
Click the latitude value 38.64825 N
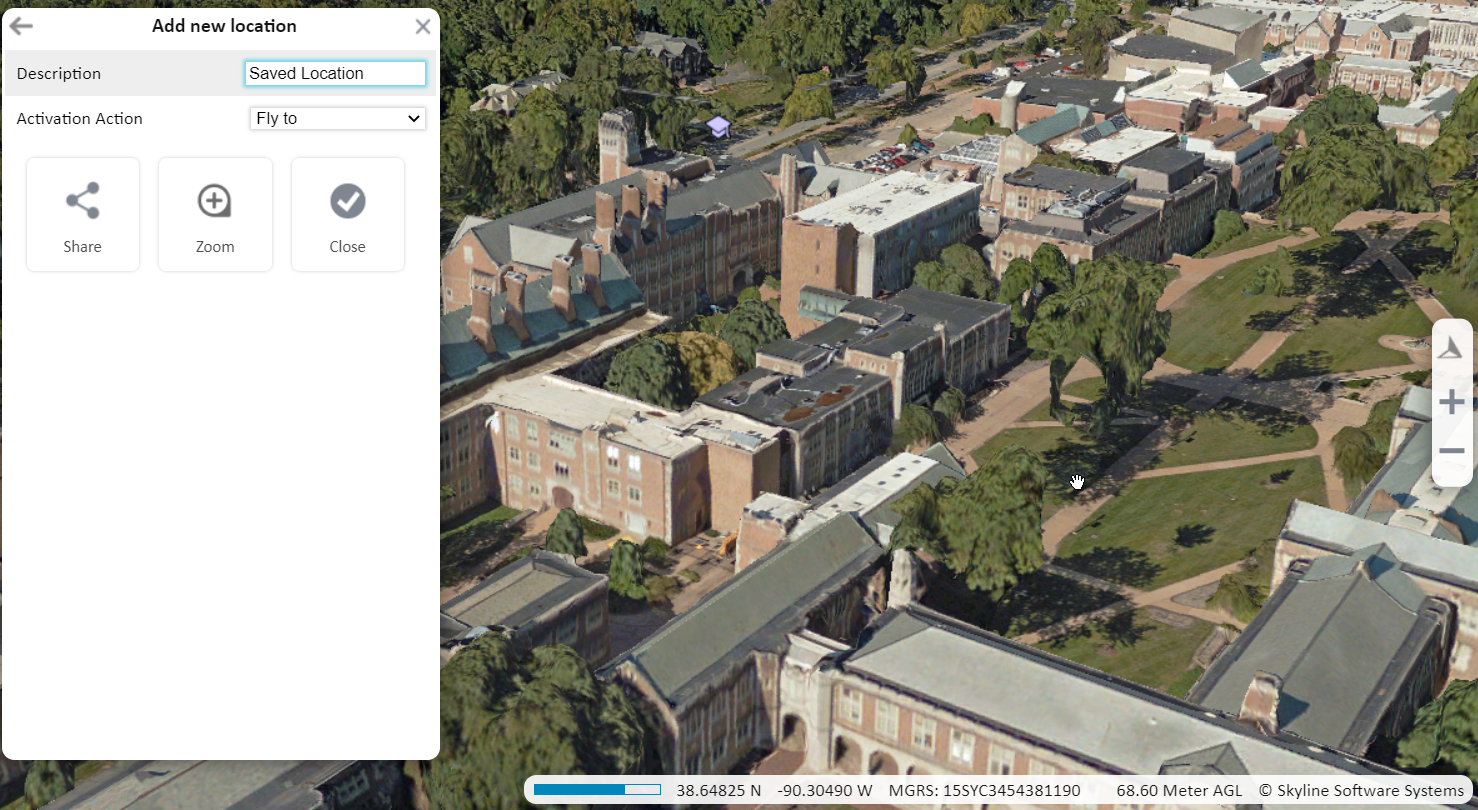tap(718, 791)
